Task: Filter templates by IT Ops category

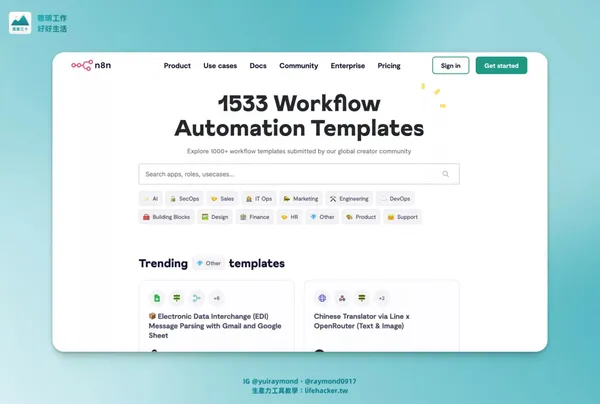Action: (259, 199)
